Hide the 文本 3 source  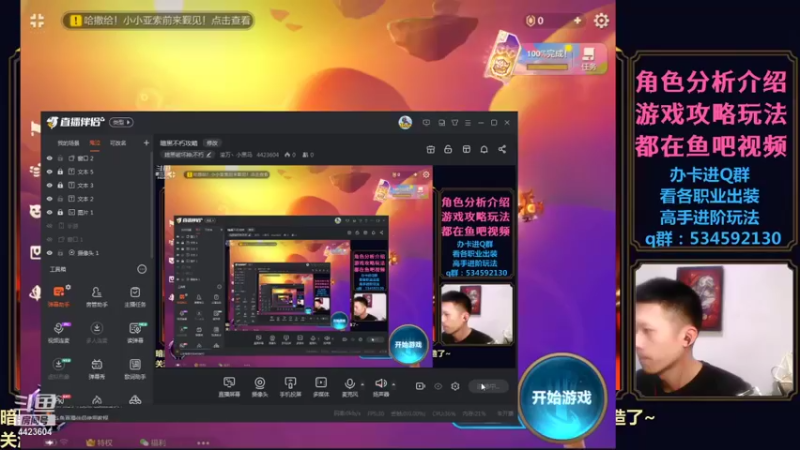pos(49,185)
